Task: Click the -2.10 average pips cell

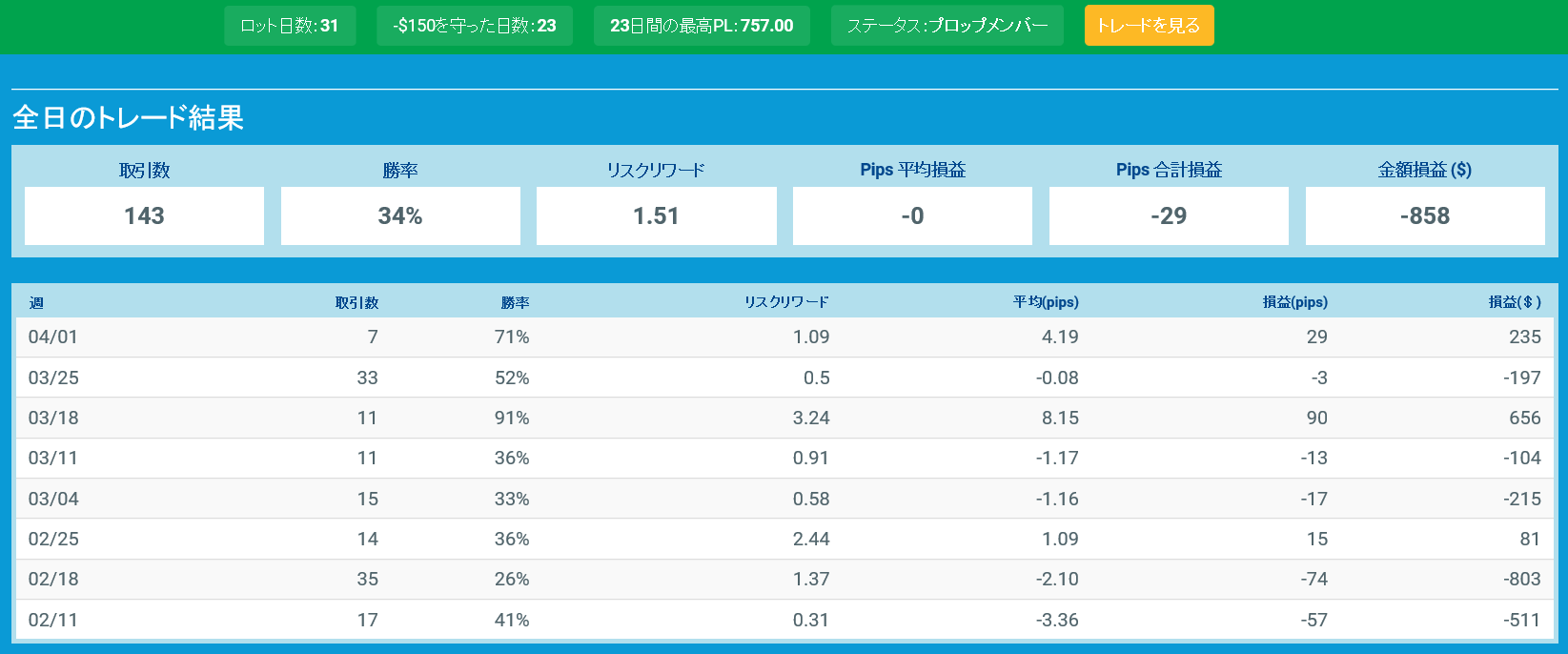Action: pyautogui.click(x=1057, y=579)
